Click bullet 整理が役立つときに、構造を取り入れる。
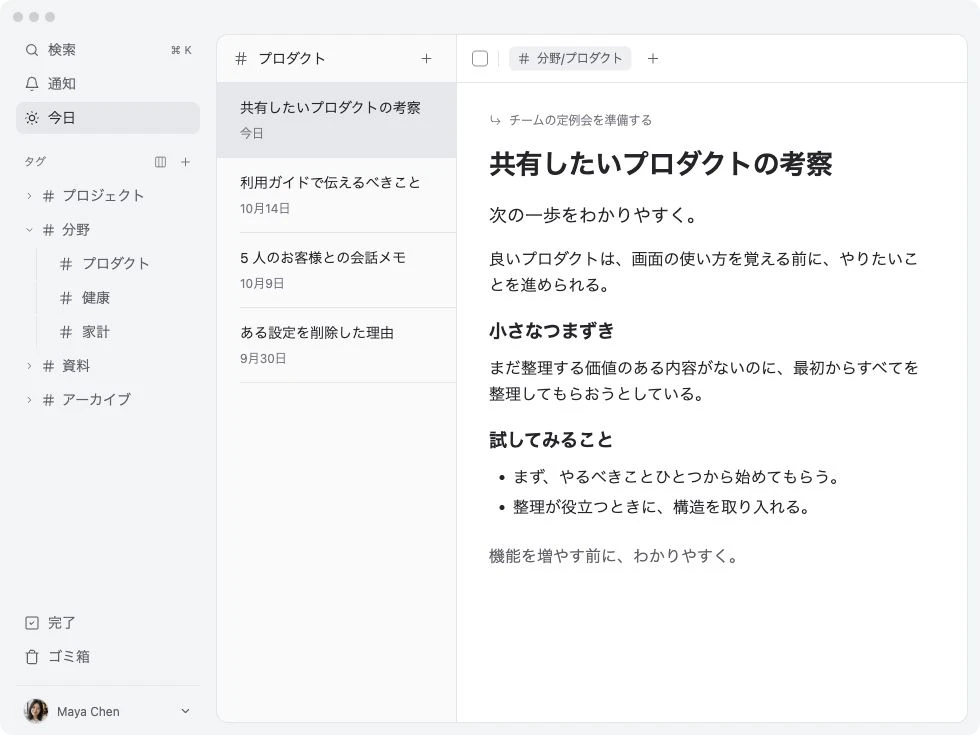The width and height of the screenshot is (980, 735). (x=661, y=507)
